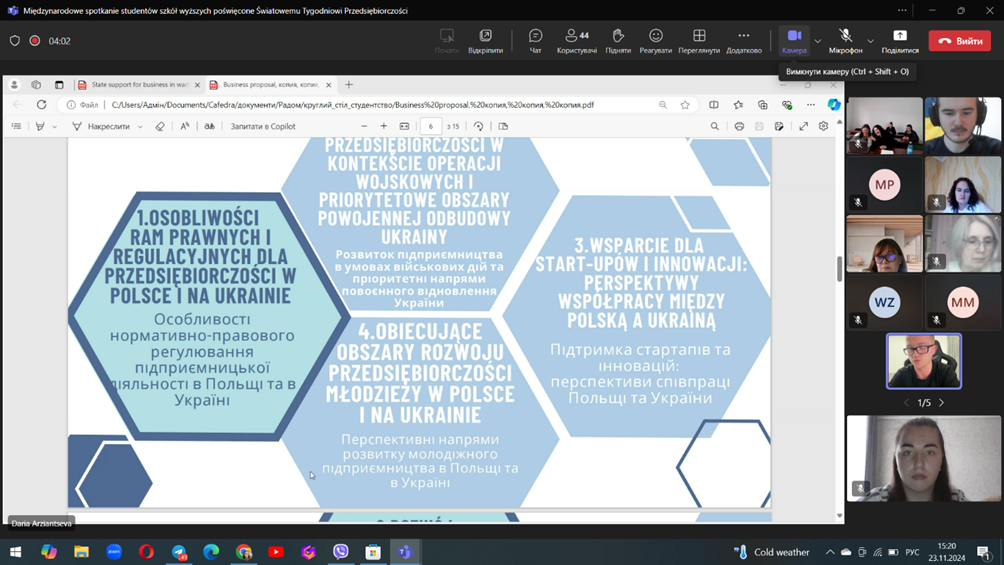Open the favorites list icon in Edge

738,105
